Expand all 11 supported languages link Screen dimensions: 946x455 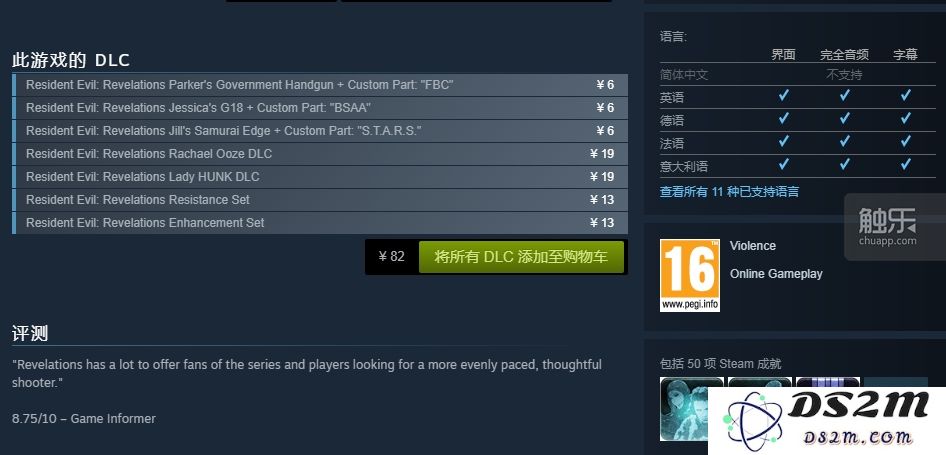coord(729,192)
